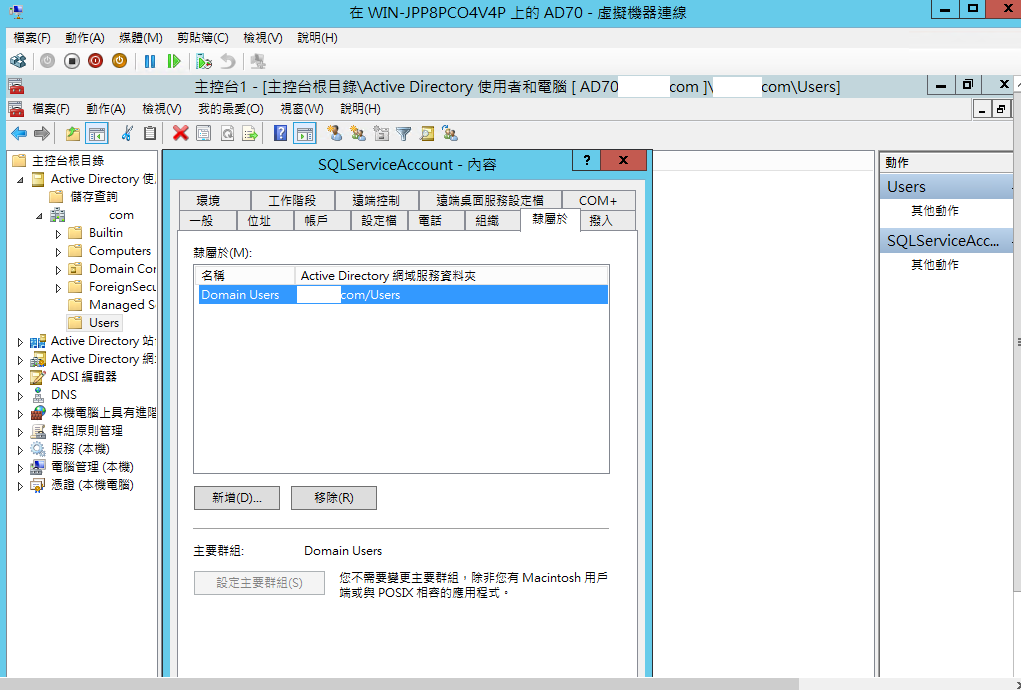
Task: Create a new user via toolbar icon
Action: (335, 133)
